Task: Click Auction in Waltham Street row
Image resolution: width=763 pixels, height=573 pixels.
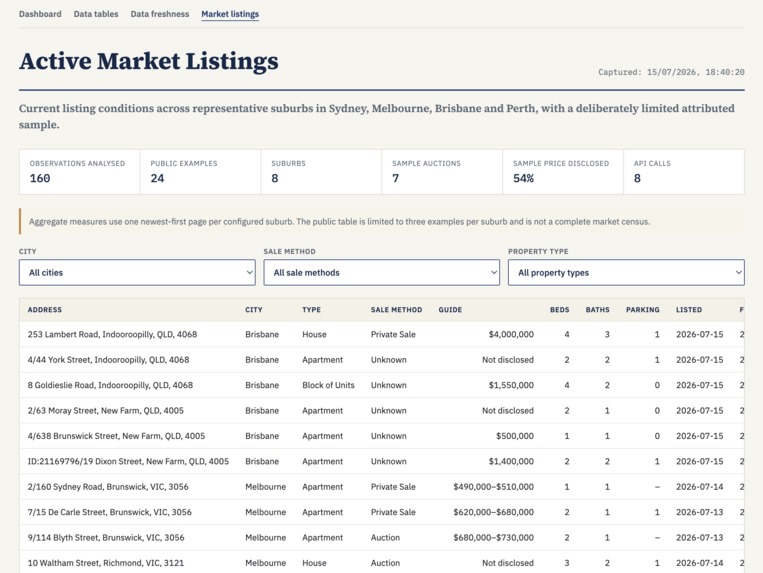Action: click(385, 563)
